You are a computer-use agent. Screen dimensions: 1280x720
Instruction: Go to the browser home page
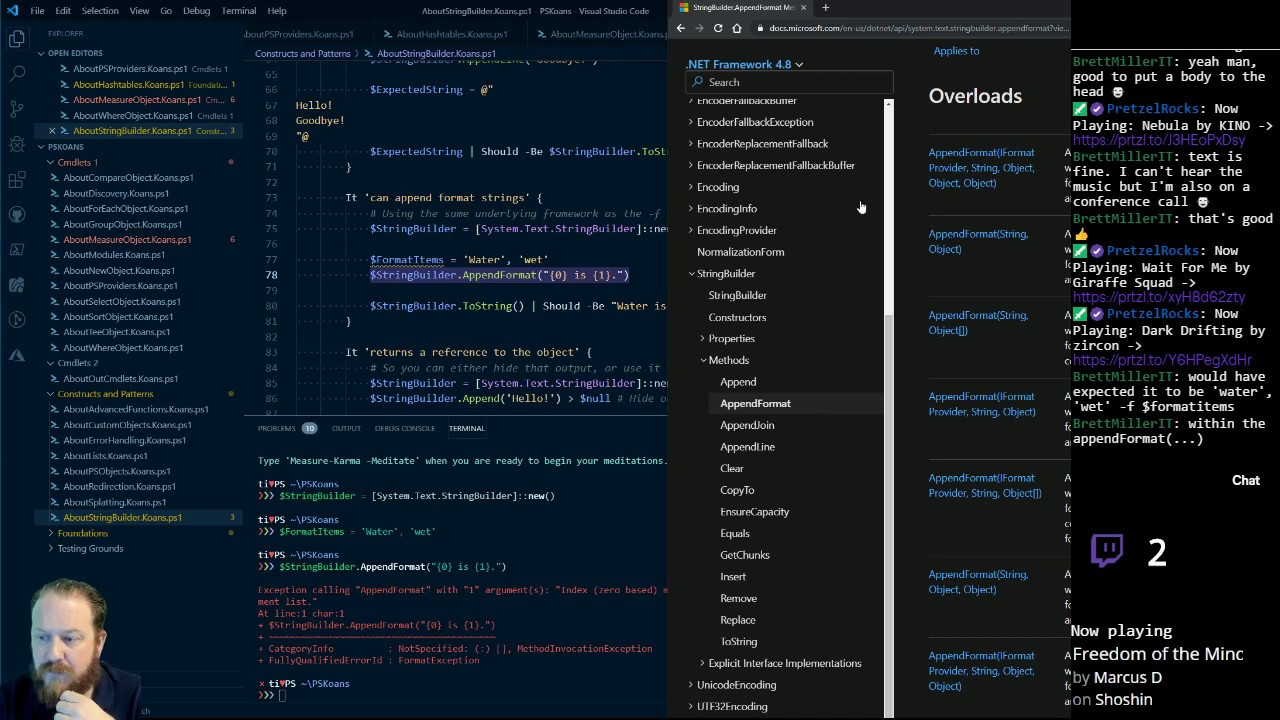pos(737,28)
